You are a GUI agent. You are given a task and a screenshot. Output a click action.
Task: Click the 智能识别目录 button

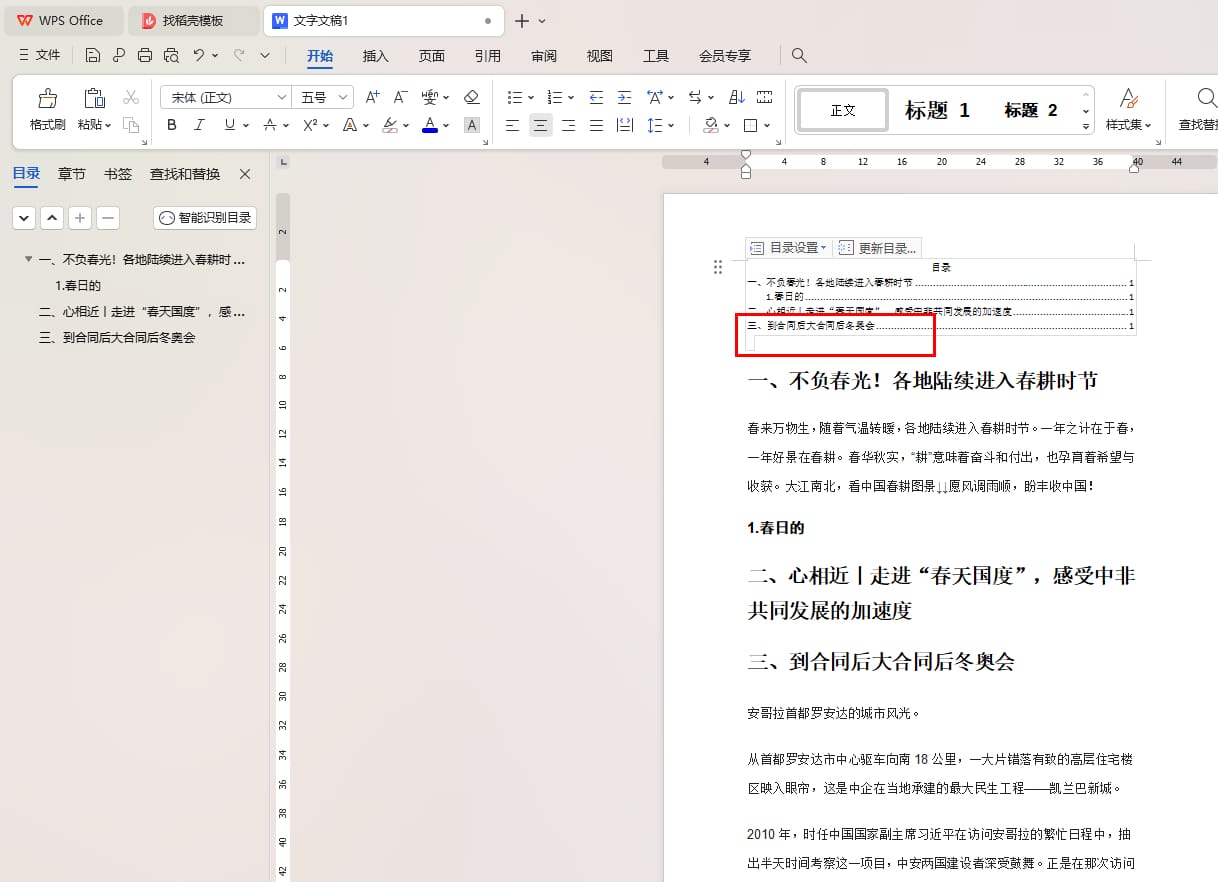(x=205, y=217)
